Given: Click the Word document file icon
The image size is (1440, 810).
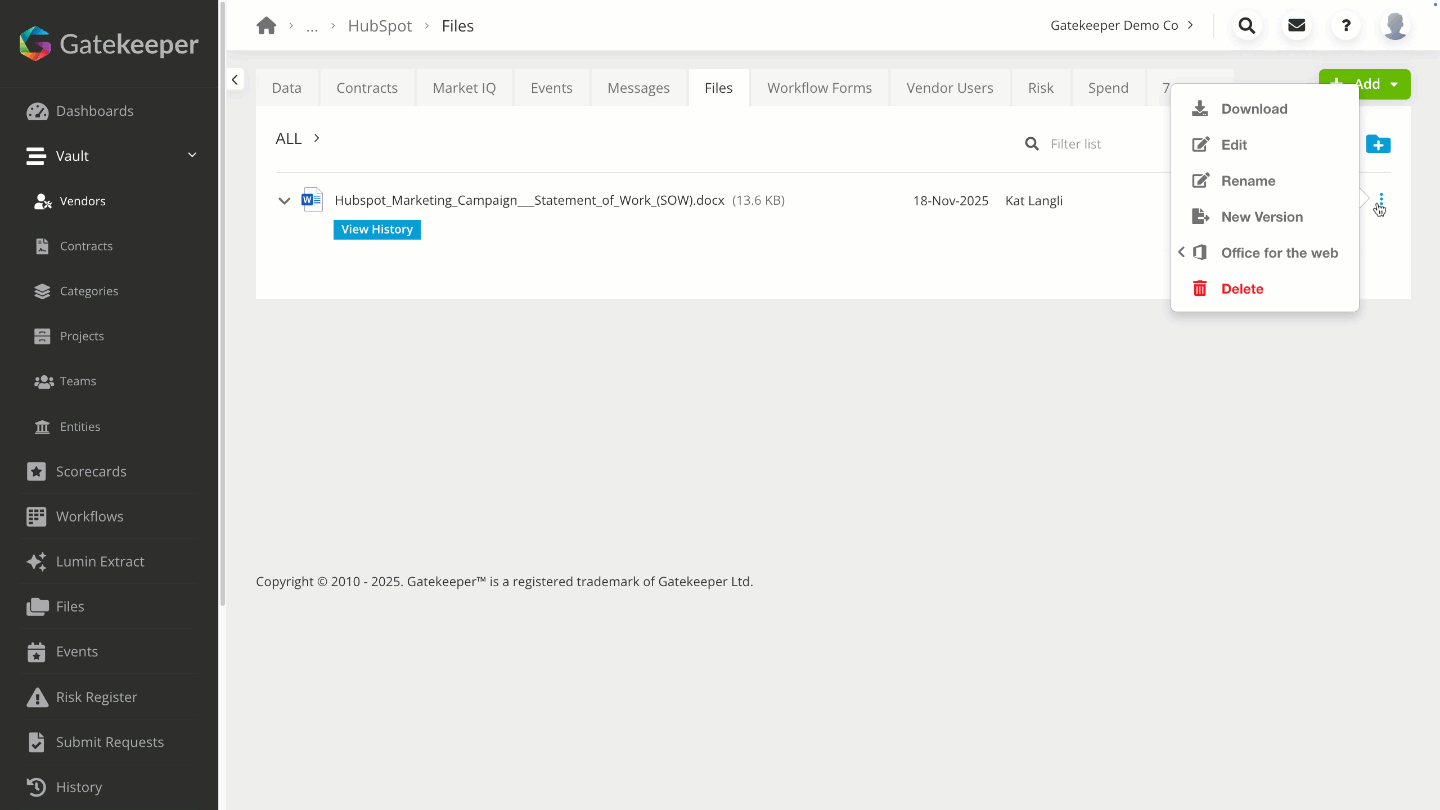Looking at the screenshot, I should tap(312, 200).
